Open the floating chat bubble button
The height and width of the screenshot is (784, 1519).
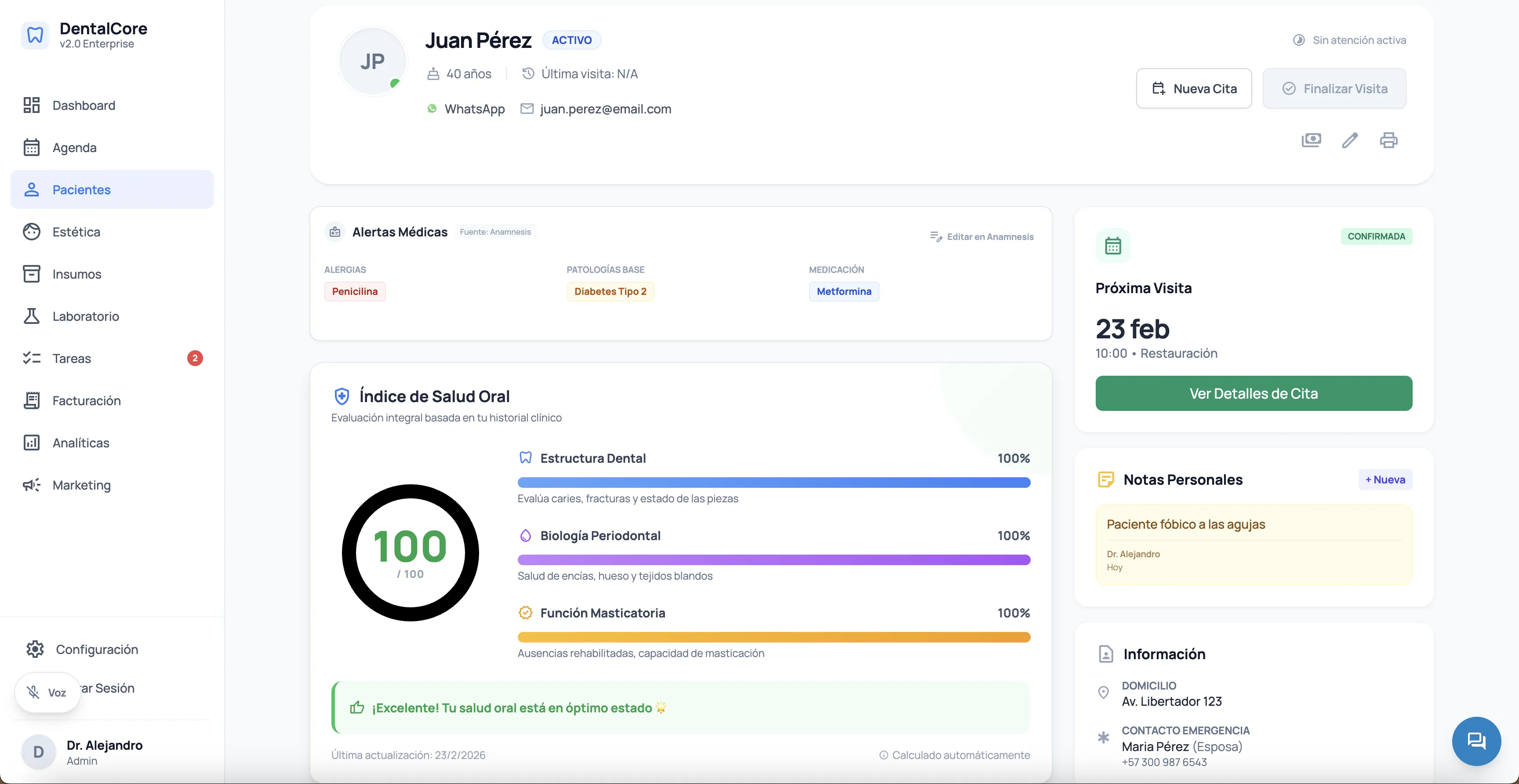[1476, 740]
